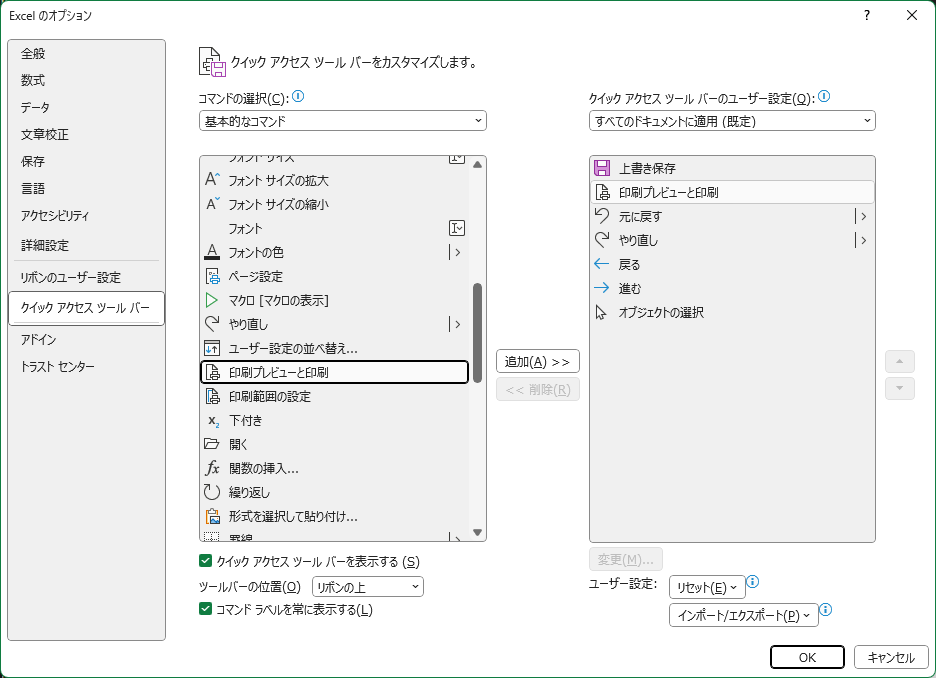Click the command list scroll down arrow
The image size is (936, 678).
click(x=477, y=532)
